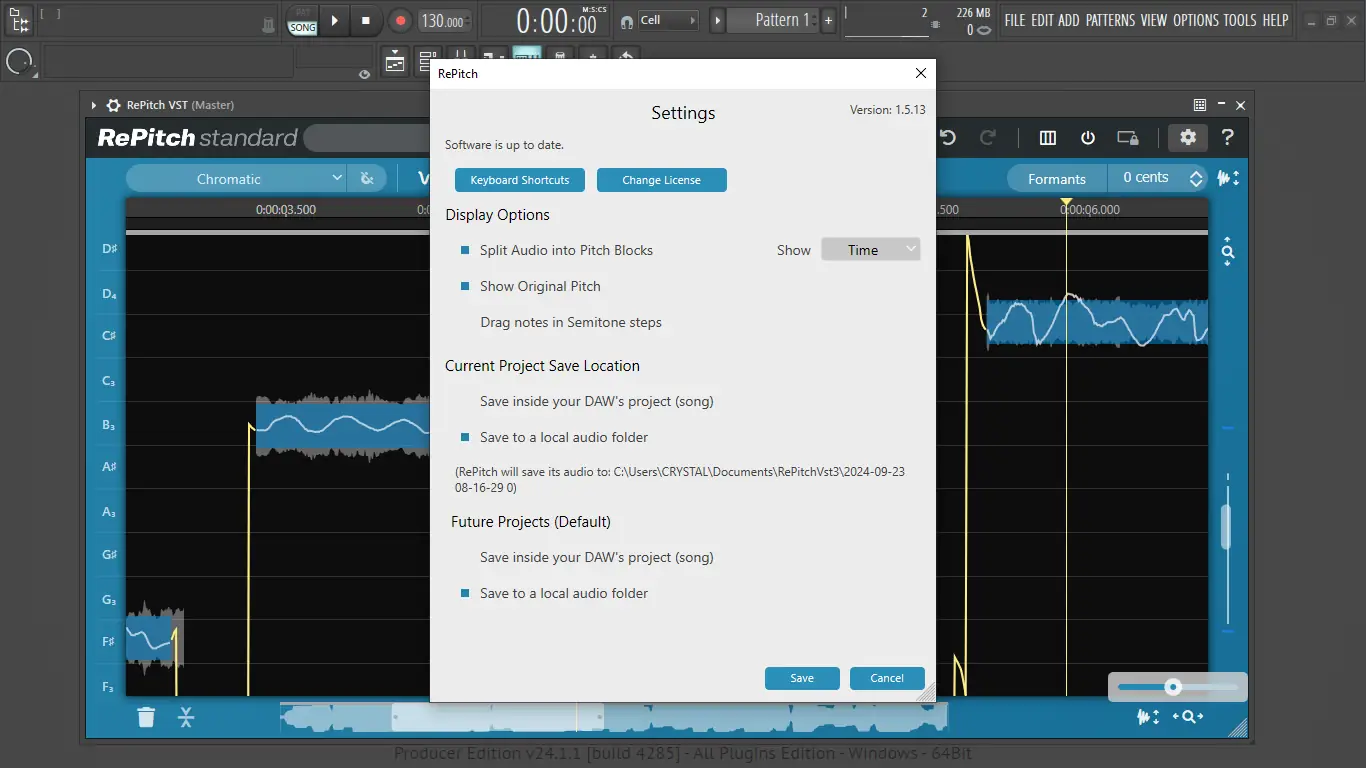This screenshot has height=768, width=1366.
Task: Save the RePitch settings
Action: click(802, 678)
